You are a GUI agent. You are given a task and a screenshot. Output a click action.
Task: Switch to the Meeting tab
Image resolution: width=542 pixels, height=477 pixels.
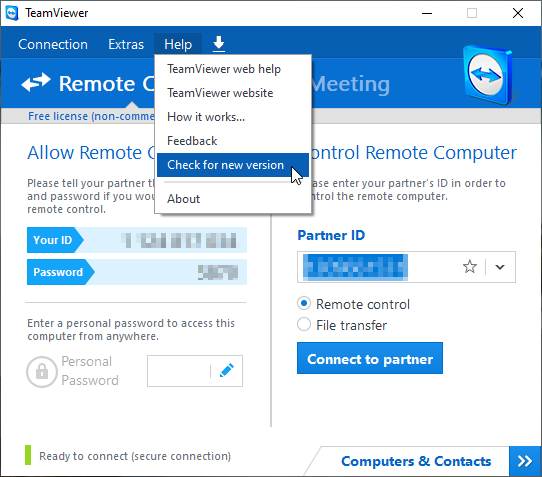pyautogui.click(x=351, y=84)
